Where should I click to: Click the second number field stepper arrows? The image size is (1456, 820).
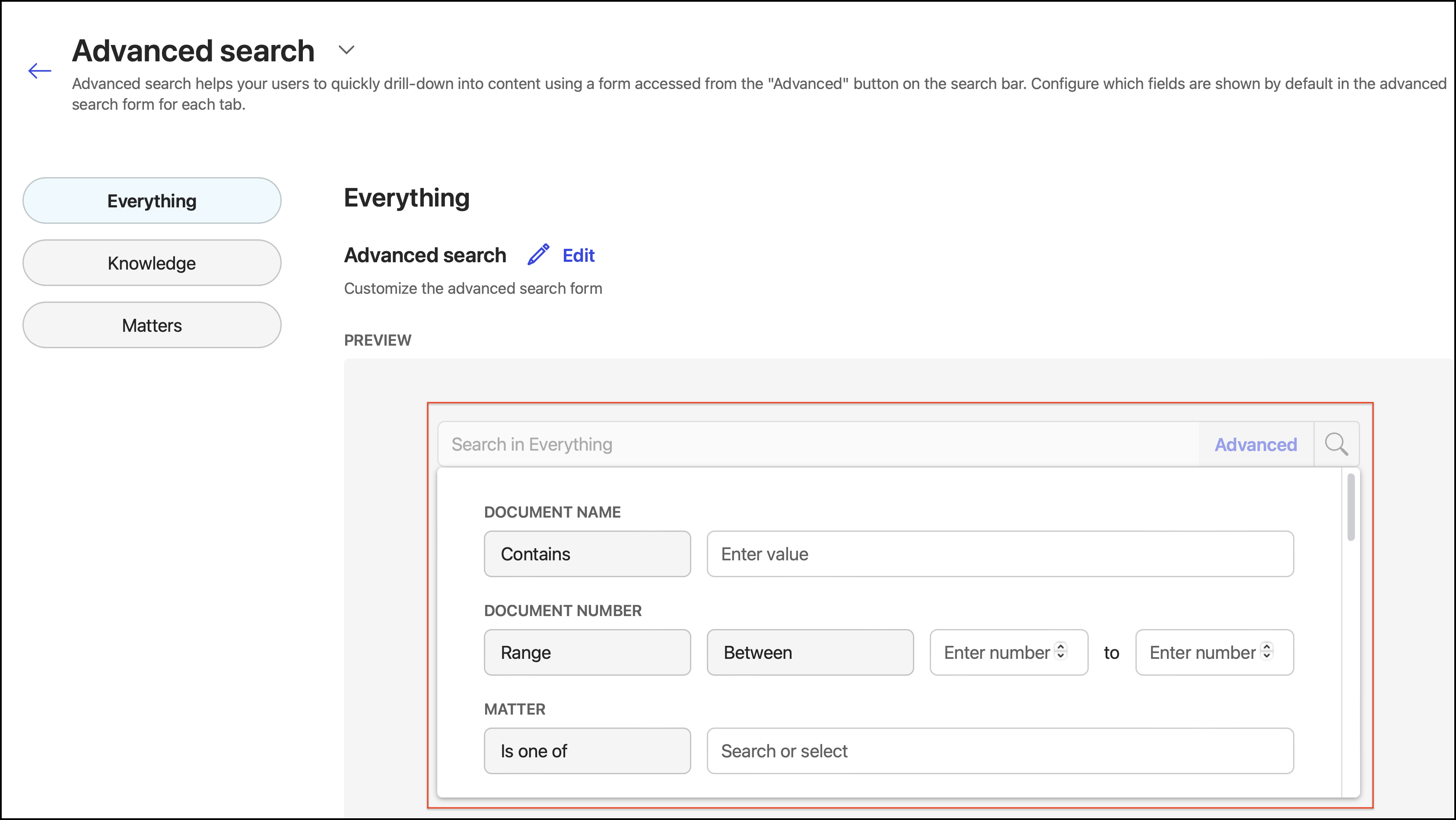point(1267,651)
